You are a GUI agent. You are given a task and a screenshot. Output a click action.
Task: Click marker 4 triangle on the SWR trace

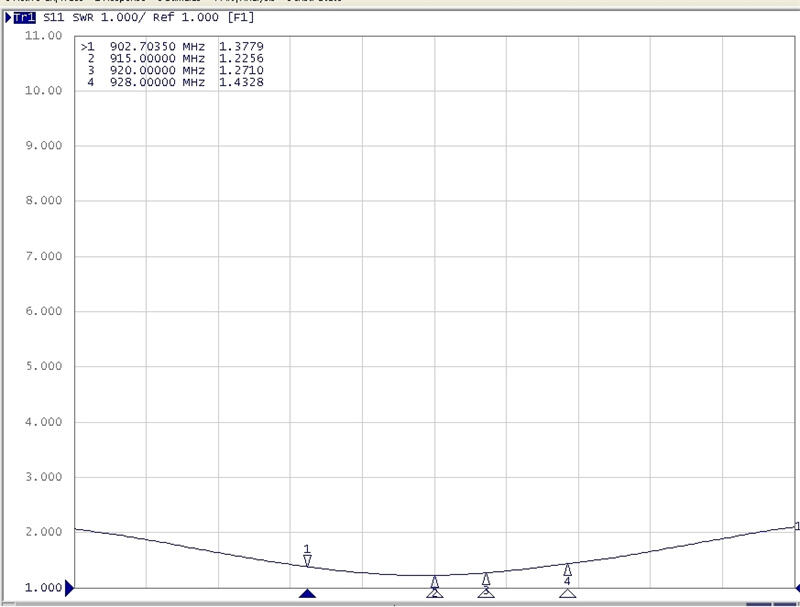tap(567, 569)
